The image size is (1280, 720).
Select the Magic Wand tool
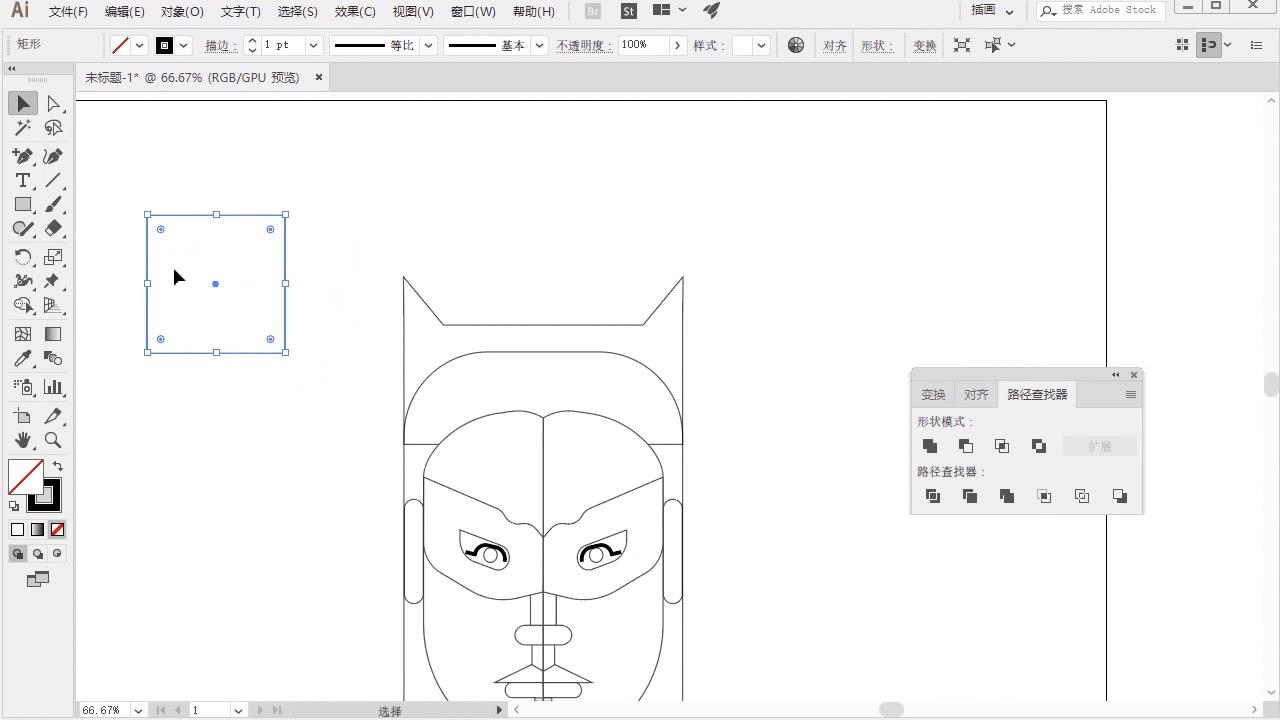[23, 128]
